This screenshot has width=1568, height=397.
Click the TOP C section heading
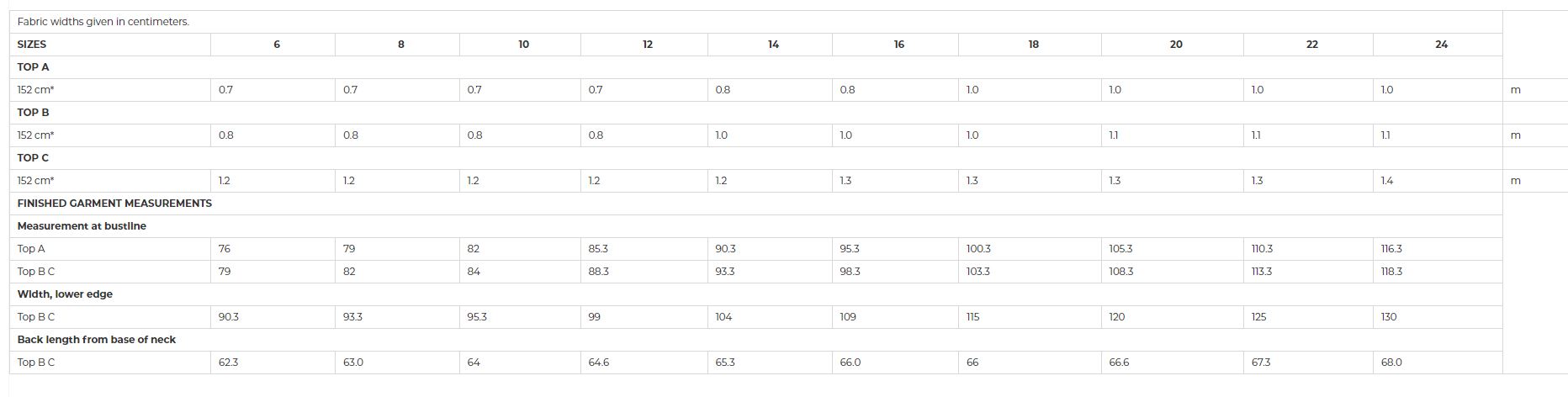click(33, 158)
